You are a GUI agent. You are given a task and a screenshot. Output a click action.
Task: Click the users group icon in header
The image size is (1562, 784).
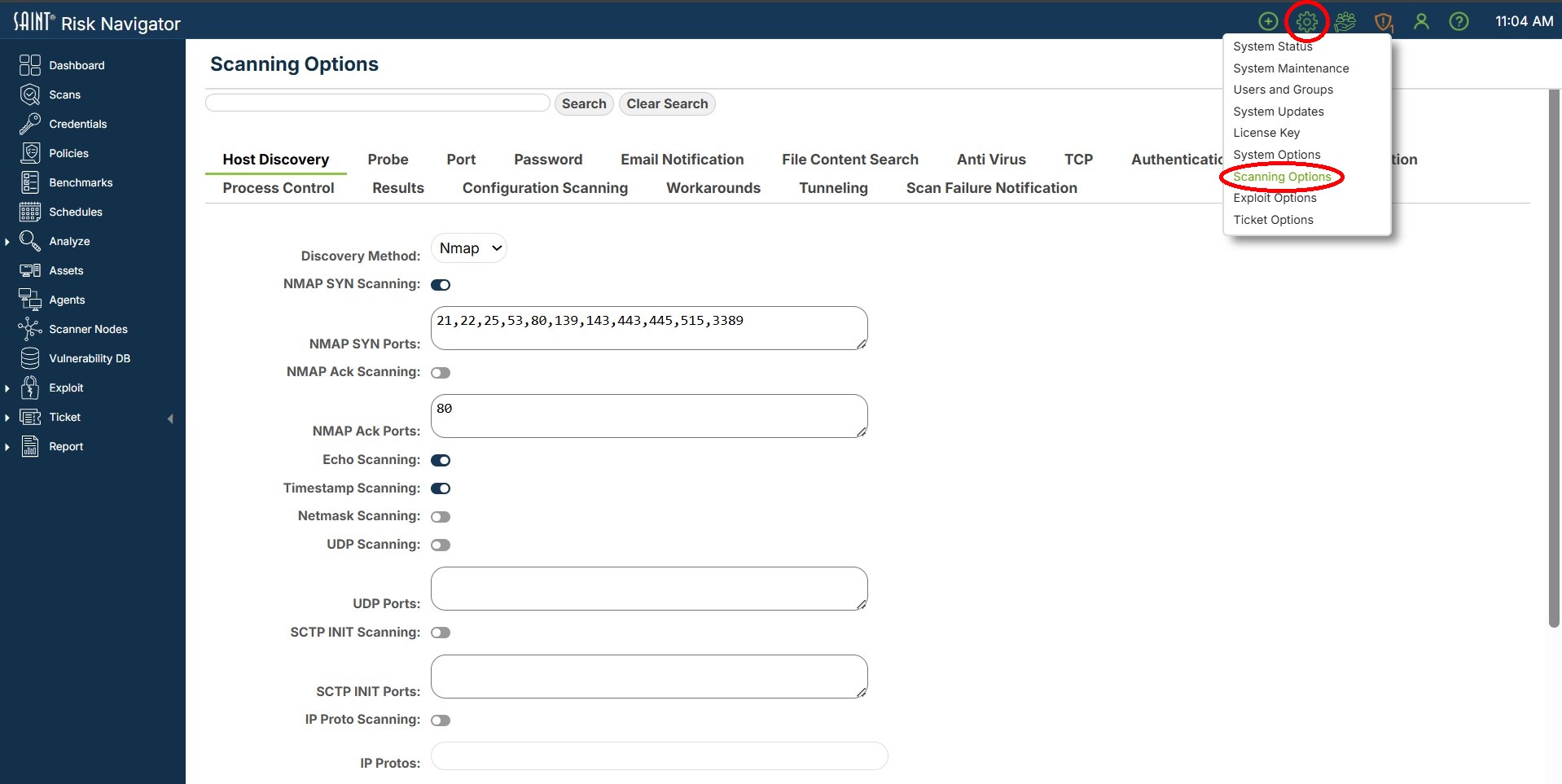click(1345, 21)
